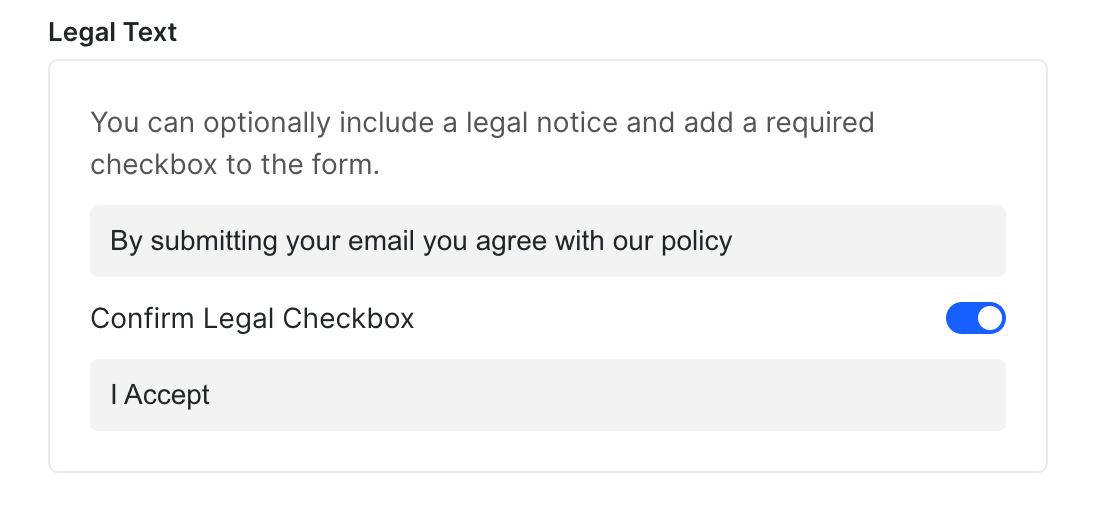Place cursor in checkbox label input "I Accept"
Image resolution: width=1110 pixels, height=520 pixels.
pyautogui.click(x=547, y=395)
